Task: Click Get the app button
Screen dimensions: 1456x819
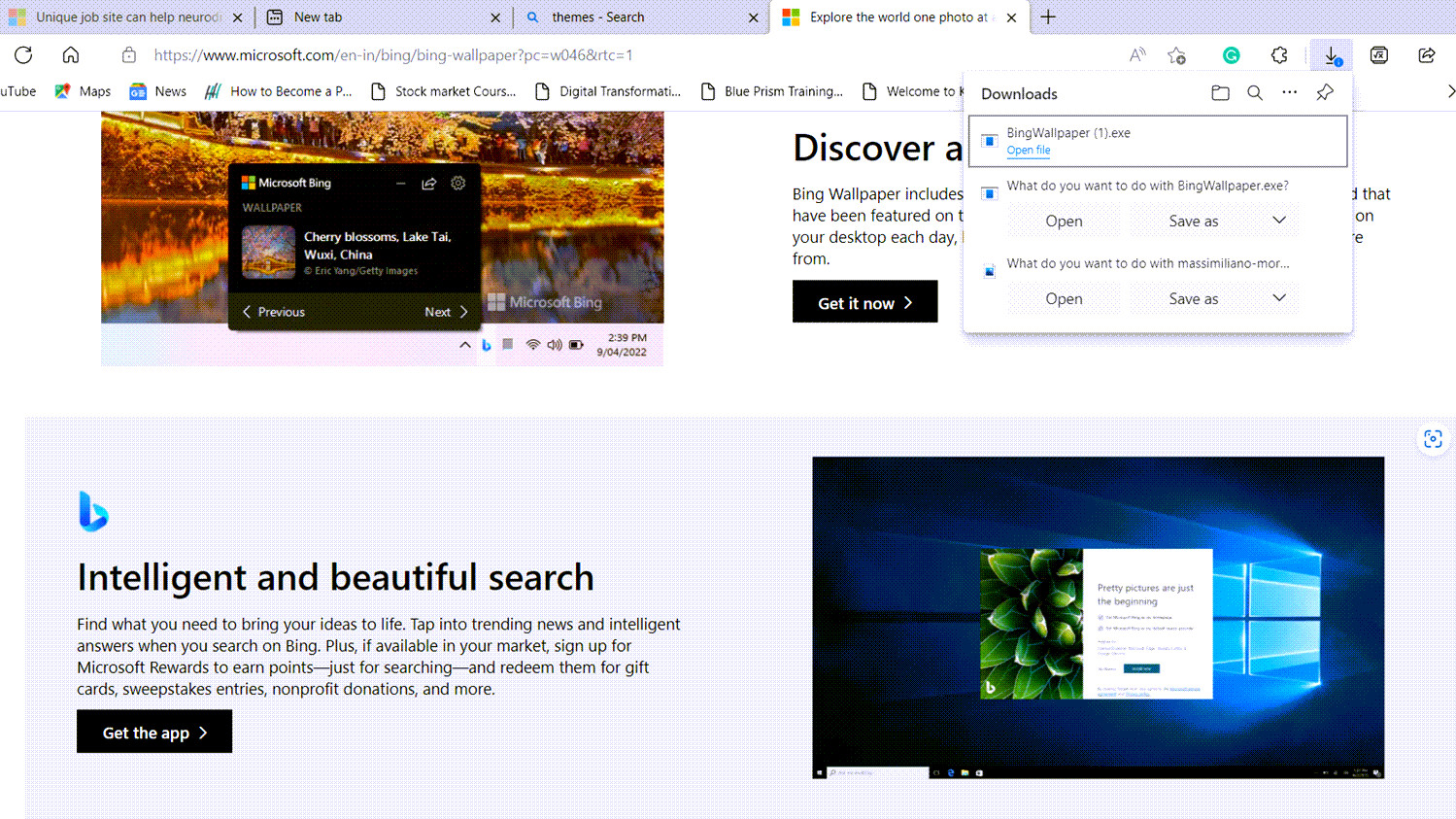Action: 154,733
